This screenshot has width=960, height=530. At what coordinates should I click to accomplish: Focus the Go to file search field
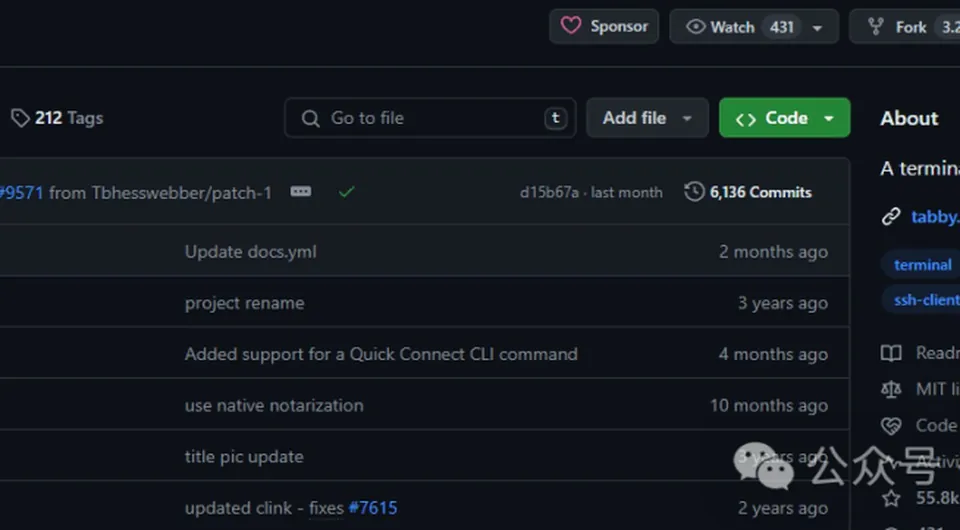click(430, 118)
